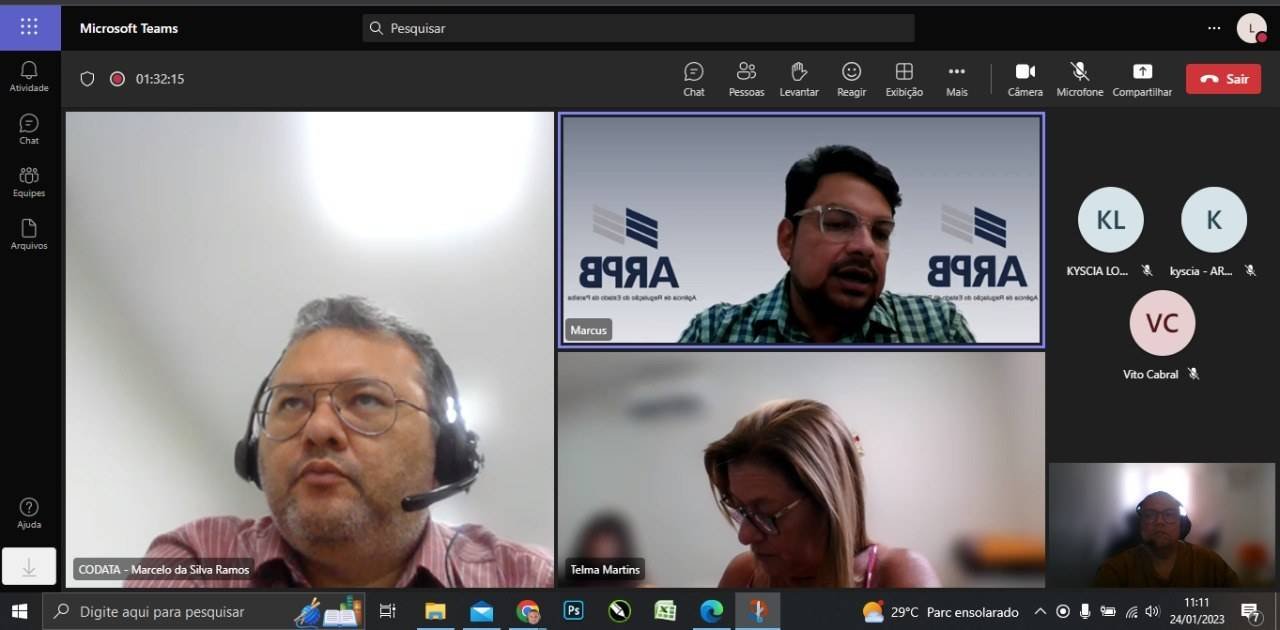Image resolution: width=1280 pixels, height=630 pixels.
Task: Click Sair to leave the meeting
Action: (1222, 78)
